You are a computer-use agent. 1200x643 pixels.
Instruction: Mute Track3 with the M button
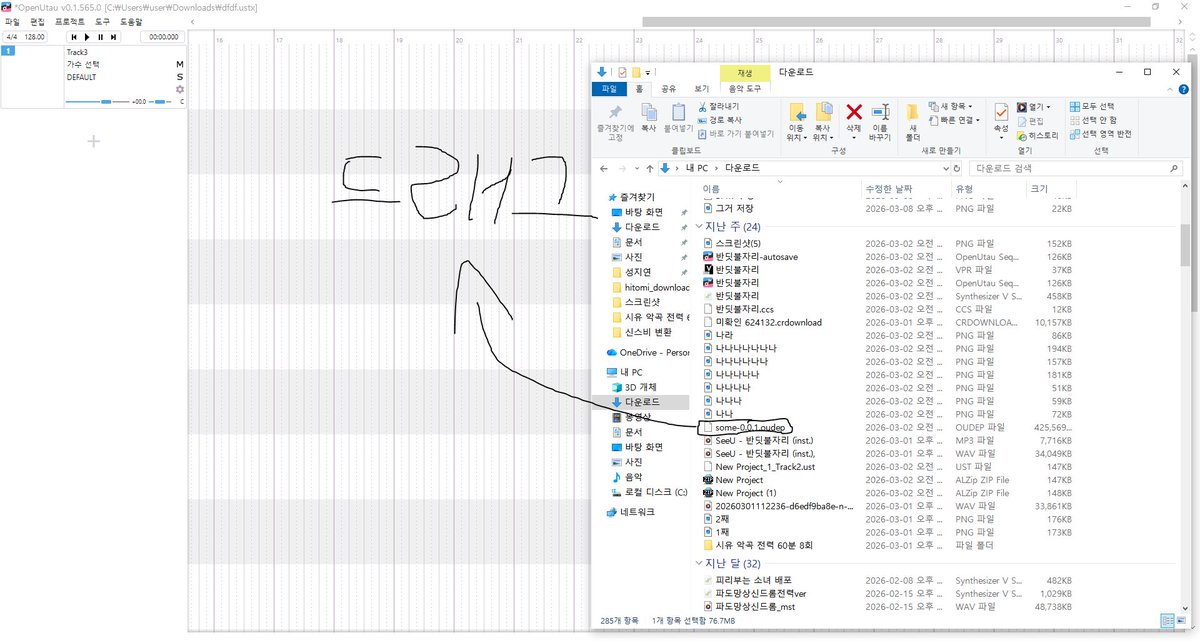[180, 64]
